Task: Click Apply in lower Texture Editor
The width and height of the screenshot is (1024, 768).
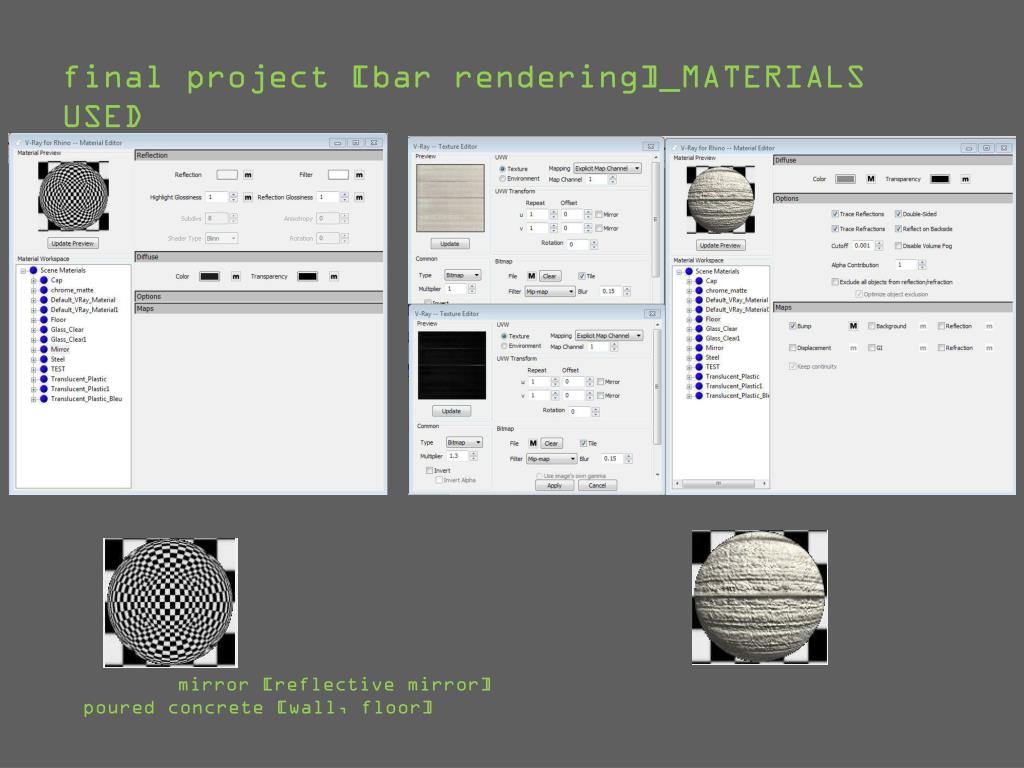Action: [554, 485]
